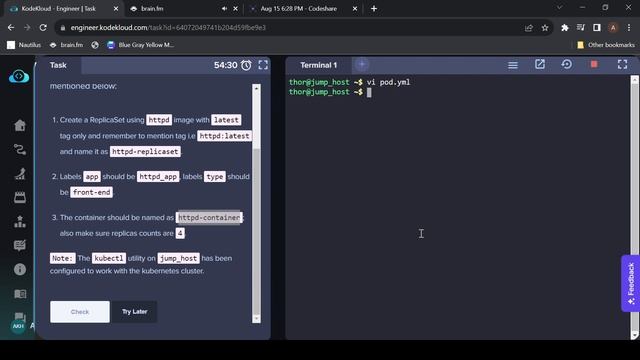Screen dimensions: 640x360
Task: Click the 54:30 countdown timer
Action: [225, 65]
